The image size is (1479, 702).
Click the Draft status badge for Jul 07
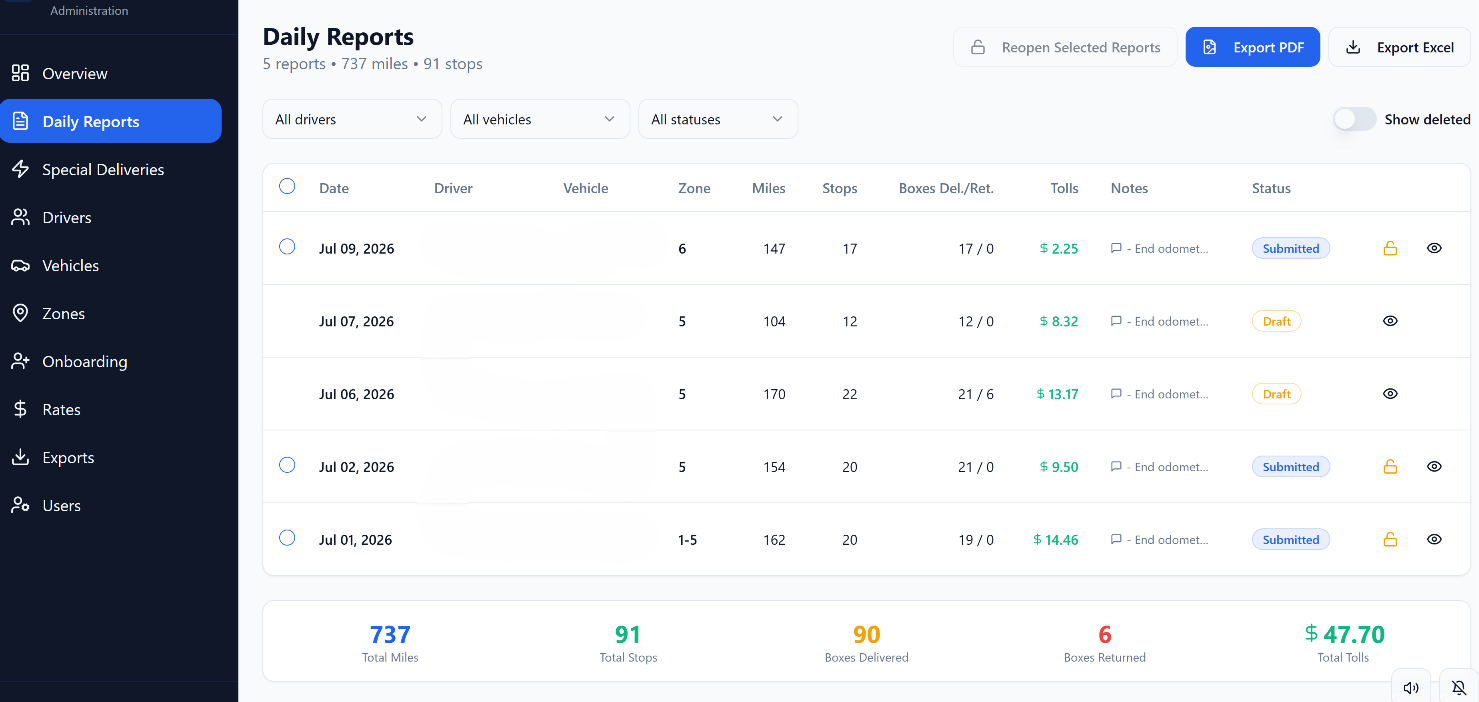(1277, 322)
